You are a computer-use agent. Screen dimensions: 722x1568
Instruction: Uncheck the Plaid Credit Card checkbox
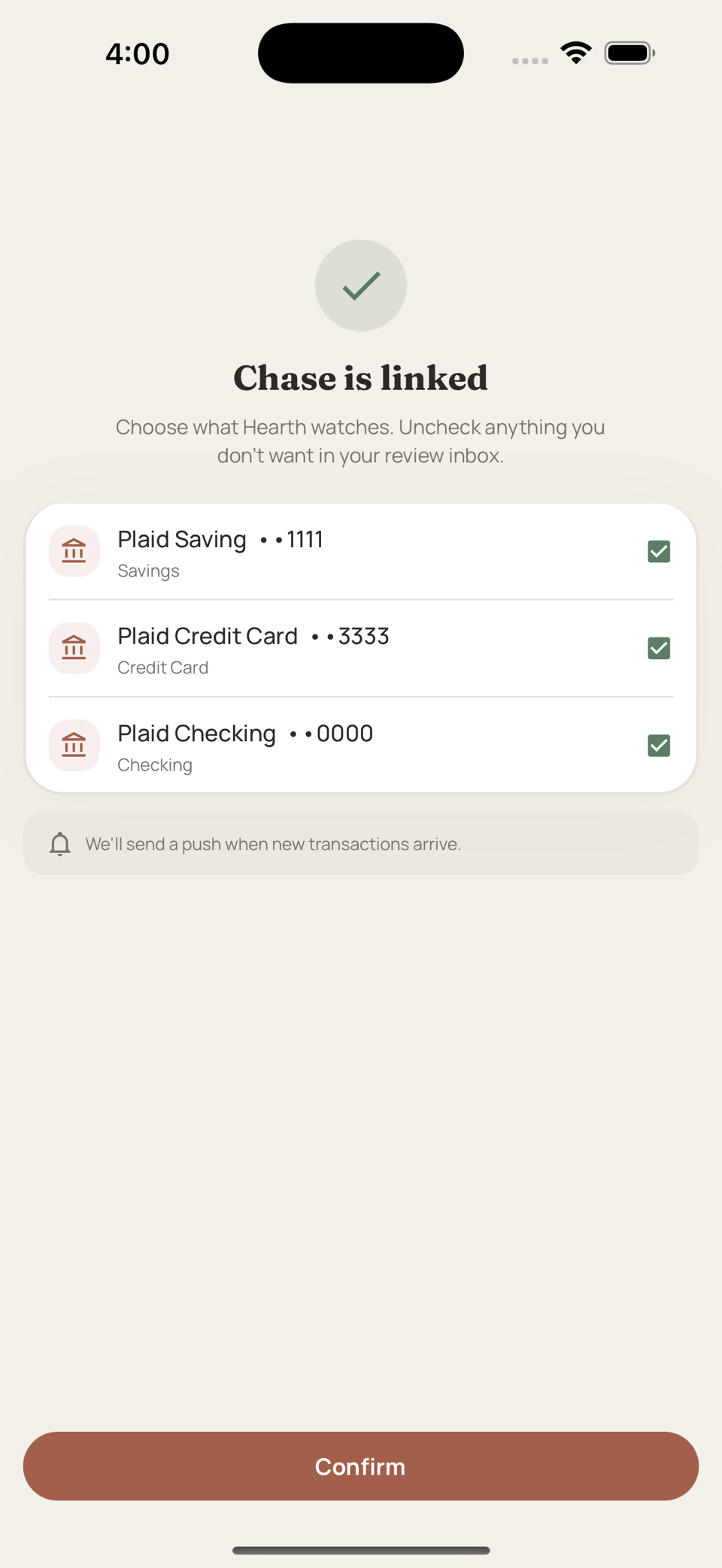click(x=659, y=648)
